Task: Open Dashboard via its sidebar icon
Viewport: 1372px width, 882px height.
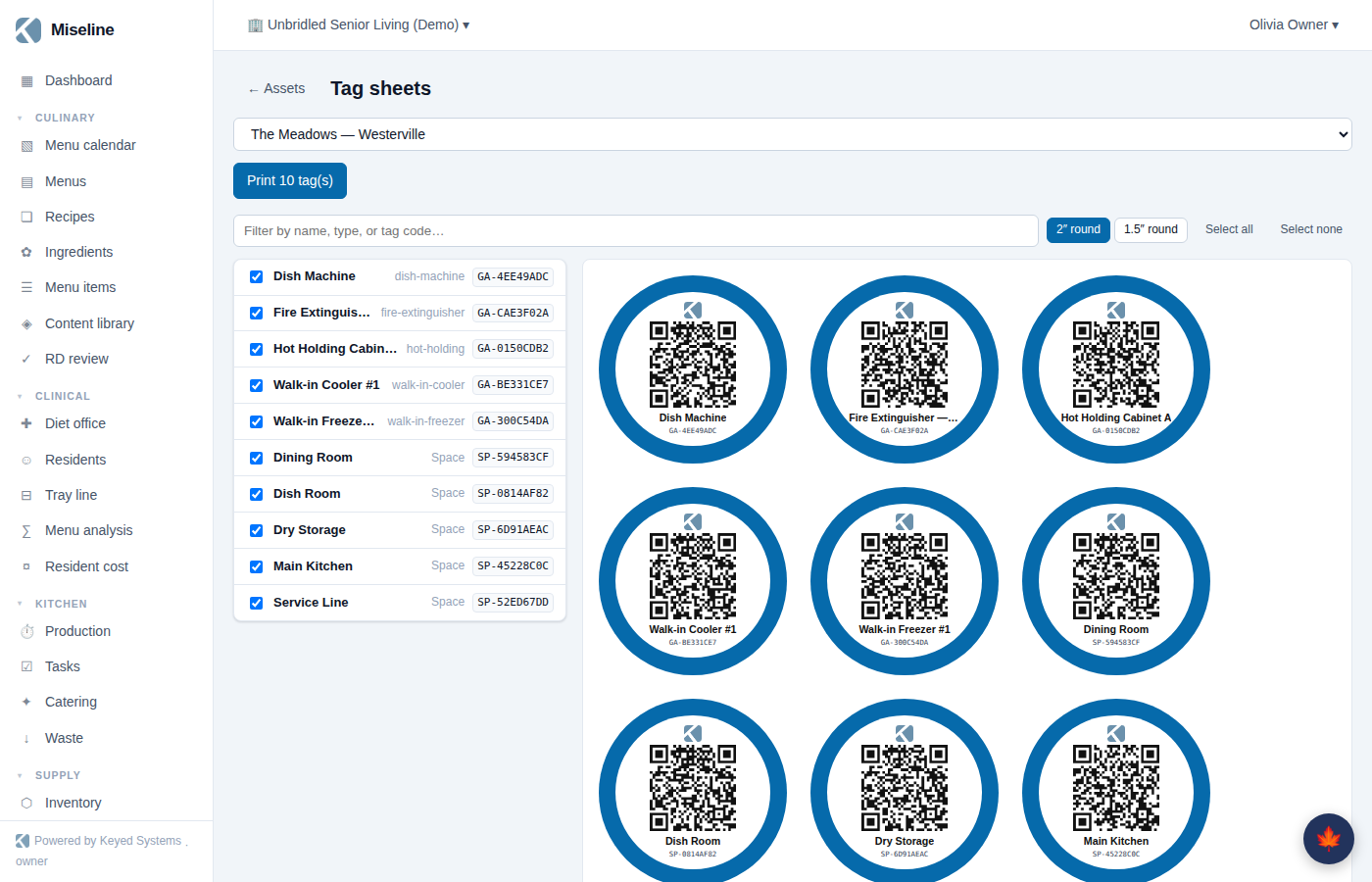Action: 26,81
